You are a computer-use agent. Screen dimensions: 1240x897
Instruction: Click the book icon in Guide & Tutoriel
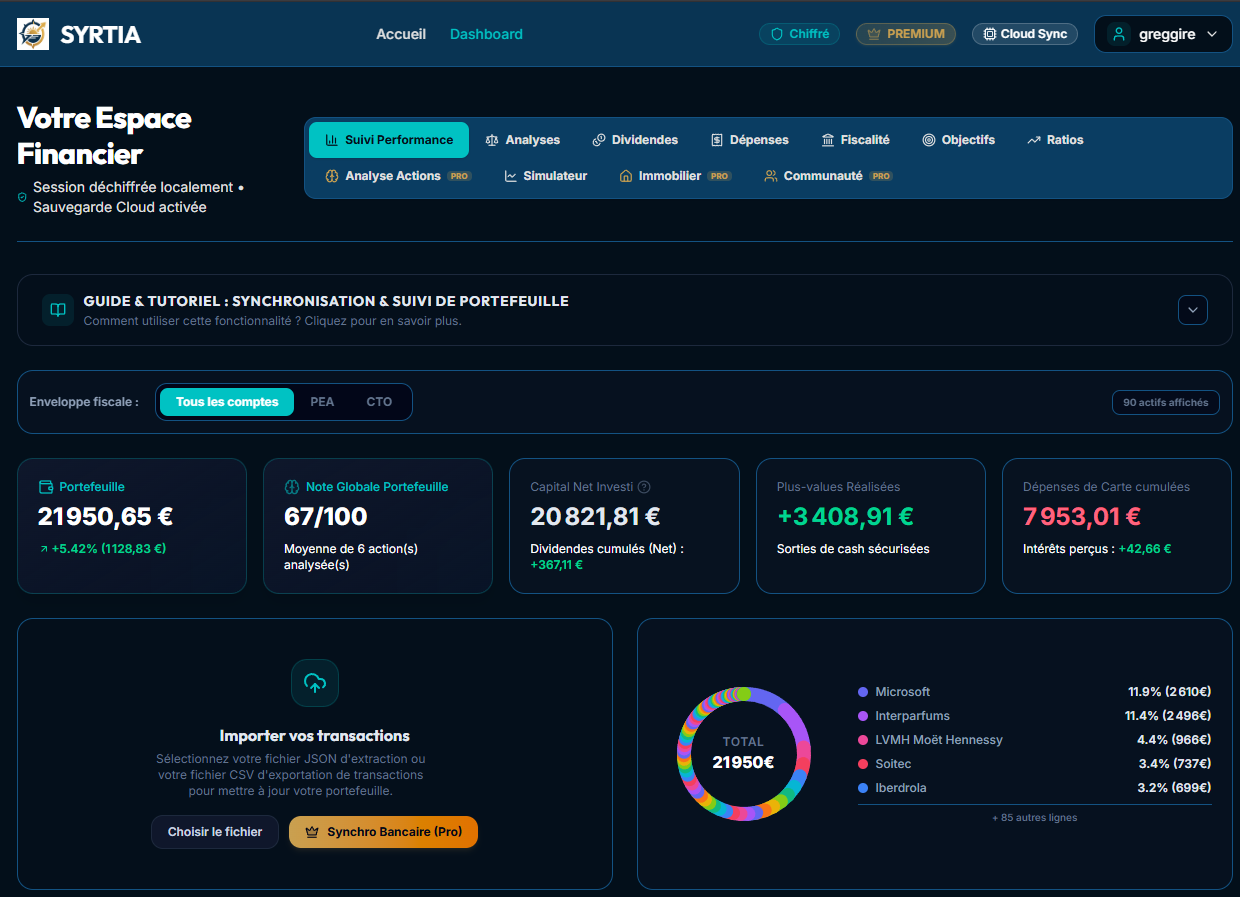(x=58, y=310)
